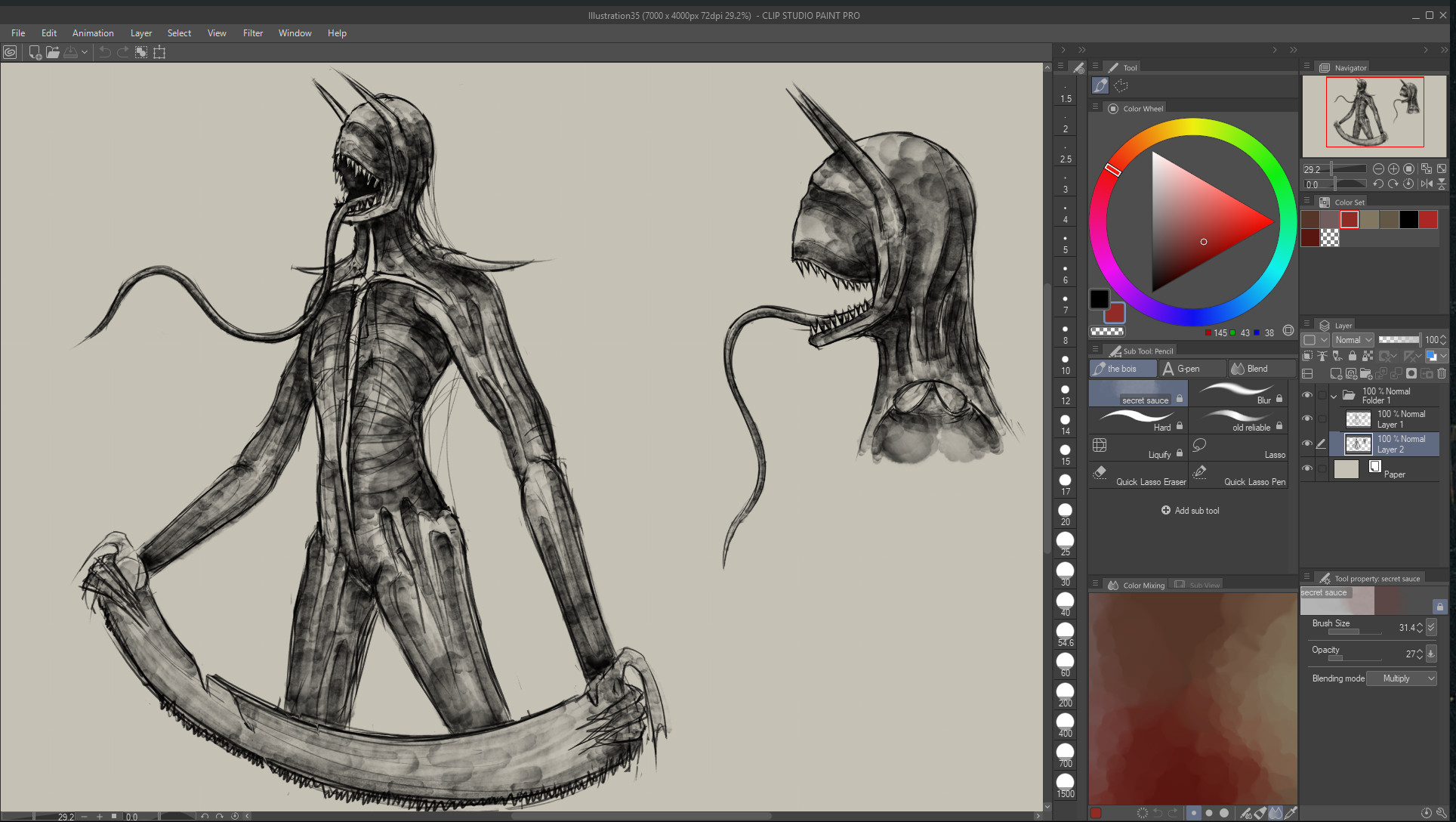Screen dimensions: 1456x822
Task: Switch to the Sub View tab
Action: coord(1197,585)
